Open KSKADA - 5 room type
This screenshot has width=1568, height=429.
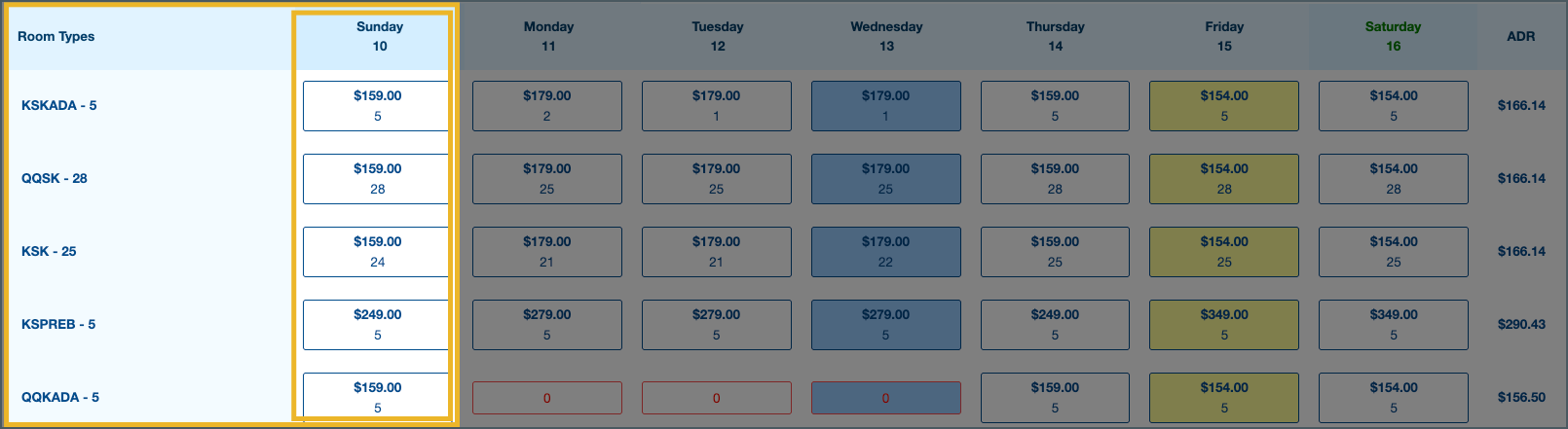59,105
